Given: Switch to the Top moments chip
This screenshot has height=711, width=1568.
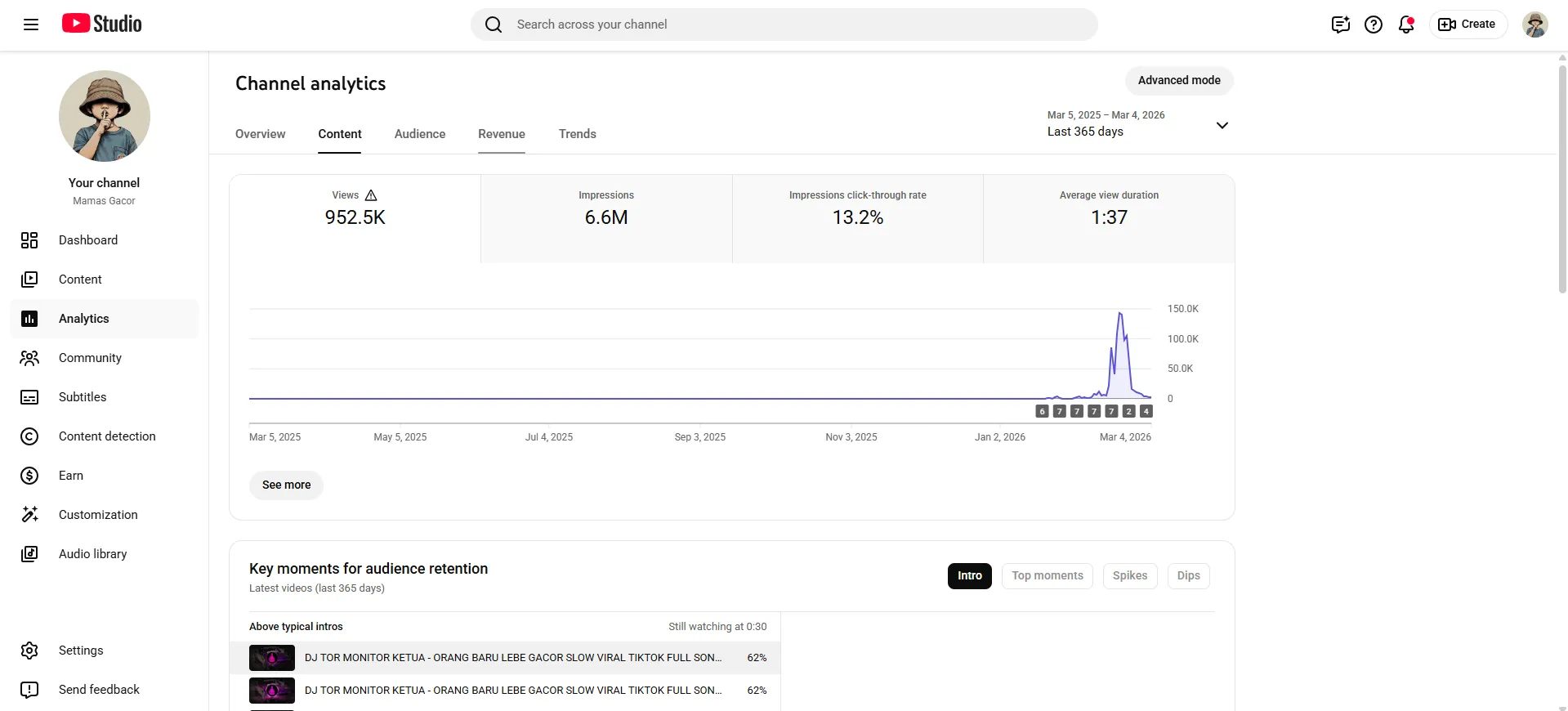Looking at the screenshot, I should pos(1048,576).
